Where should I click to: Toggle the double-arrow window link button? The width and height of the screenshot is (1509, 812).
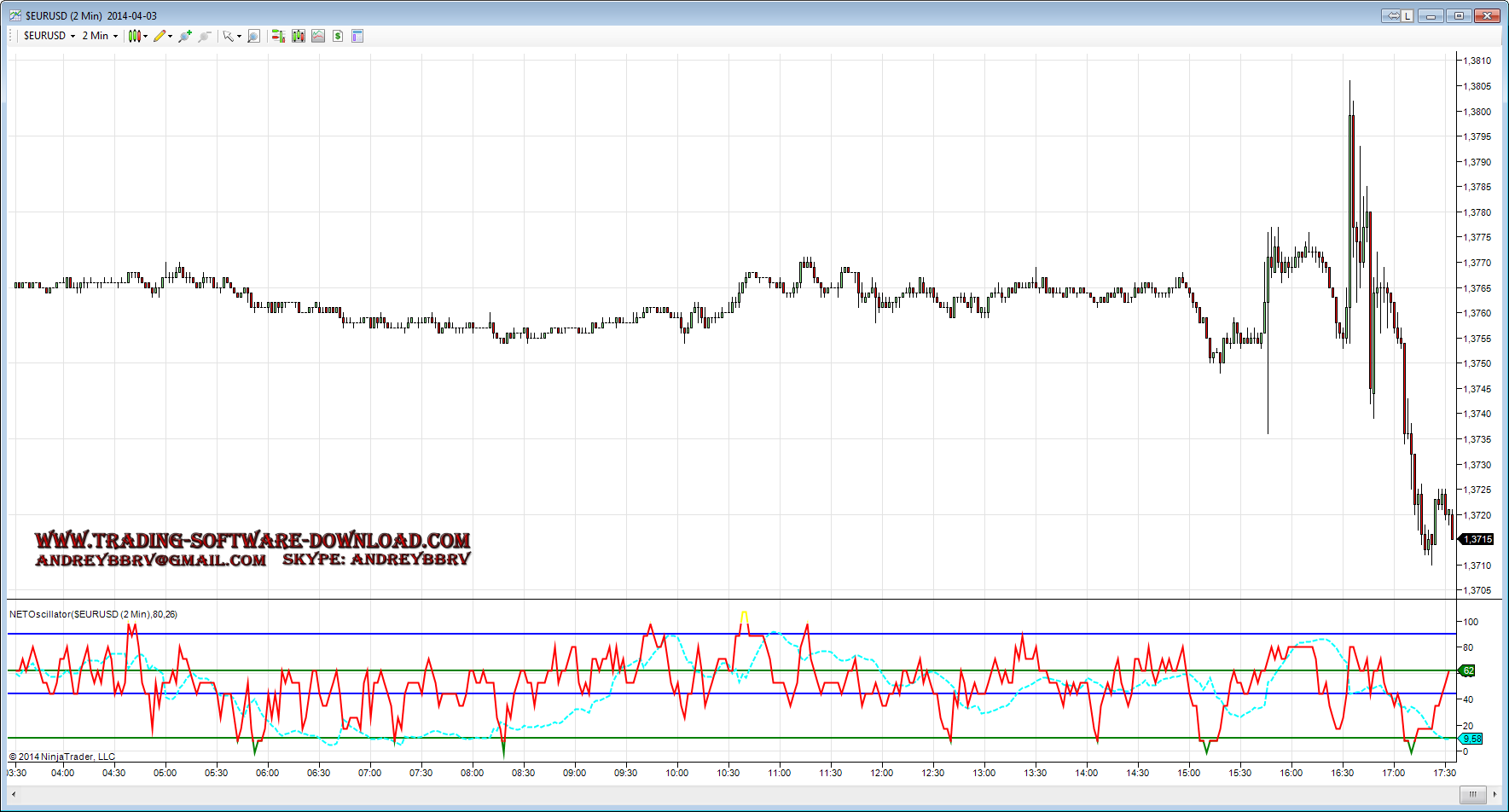tap(1392, 15)
